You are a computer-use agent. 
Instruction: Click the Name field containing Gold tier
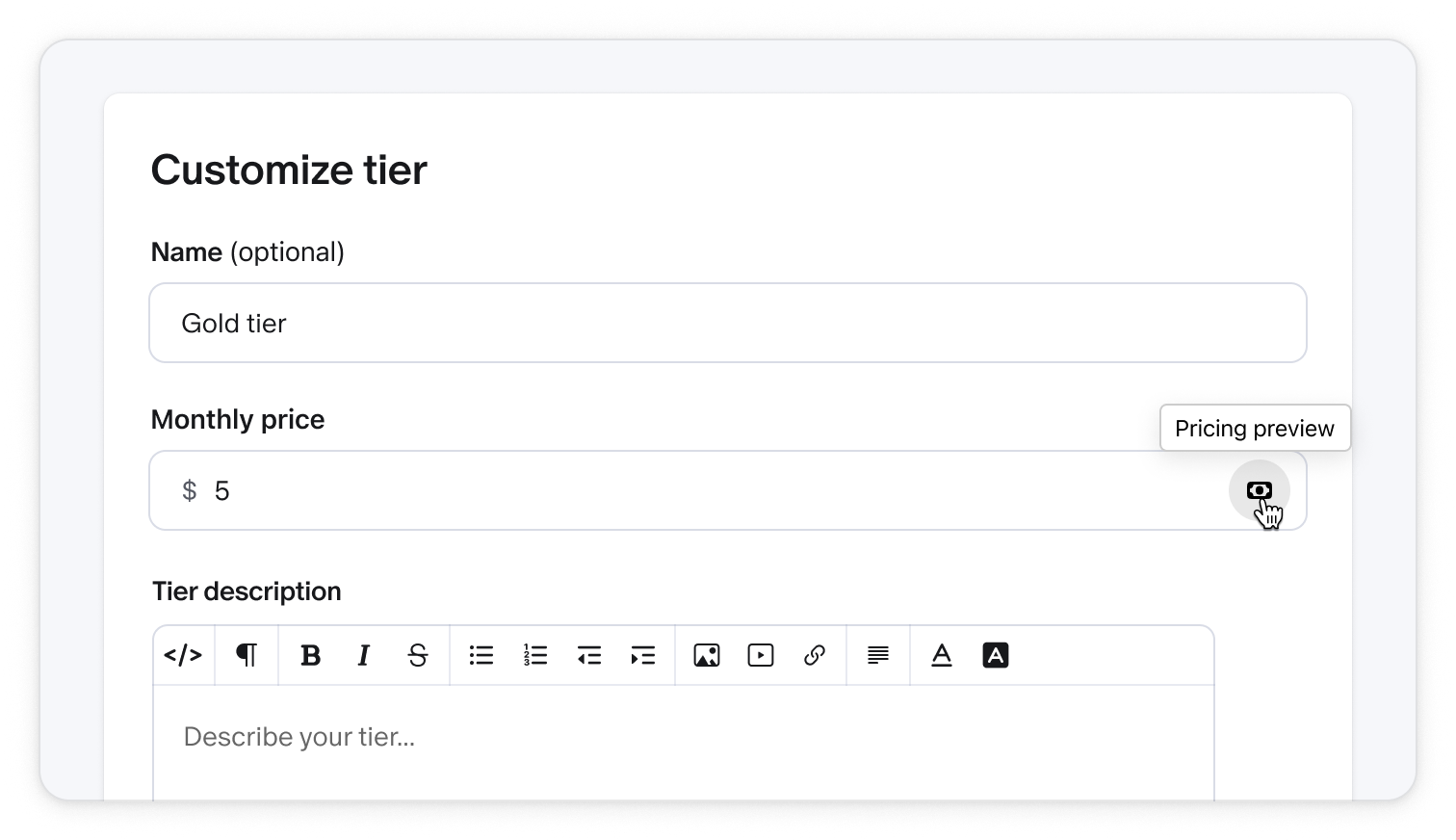[x=728, y=323]
